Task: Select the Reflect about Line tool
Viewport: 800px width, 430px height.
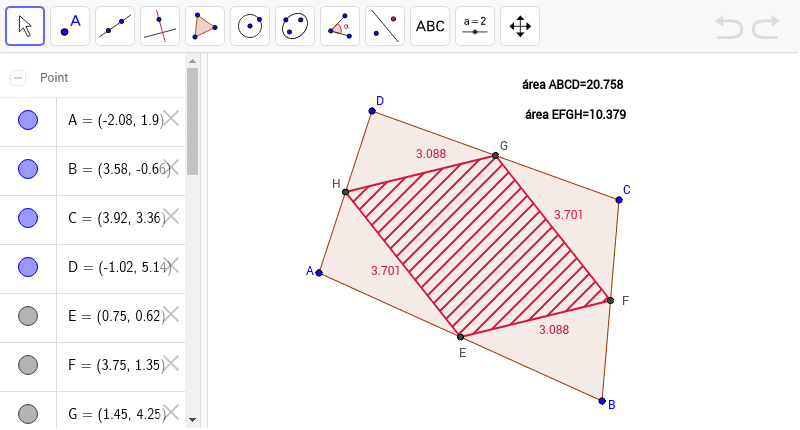Action: (385, 26)
